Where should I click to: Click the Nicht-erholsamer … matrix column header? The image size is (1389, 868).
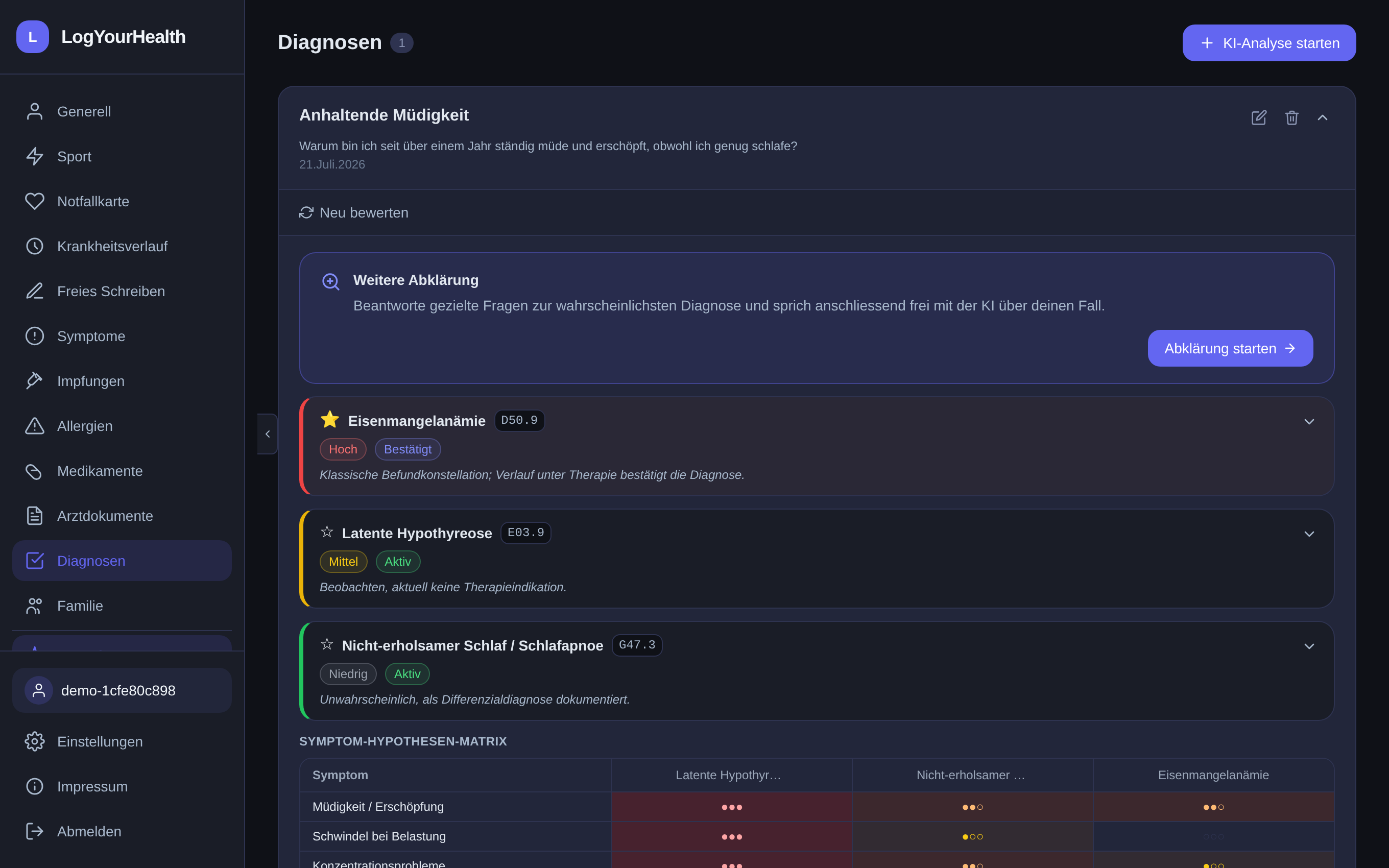972,775
